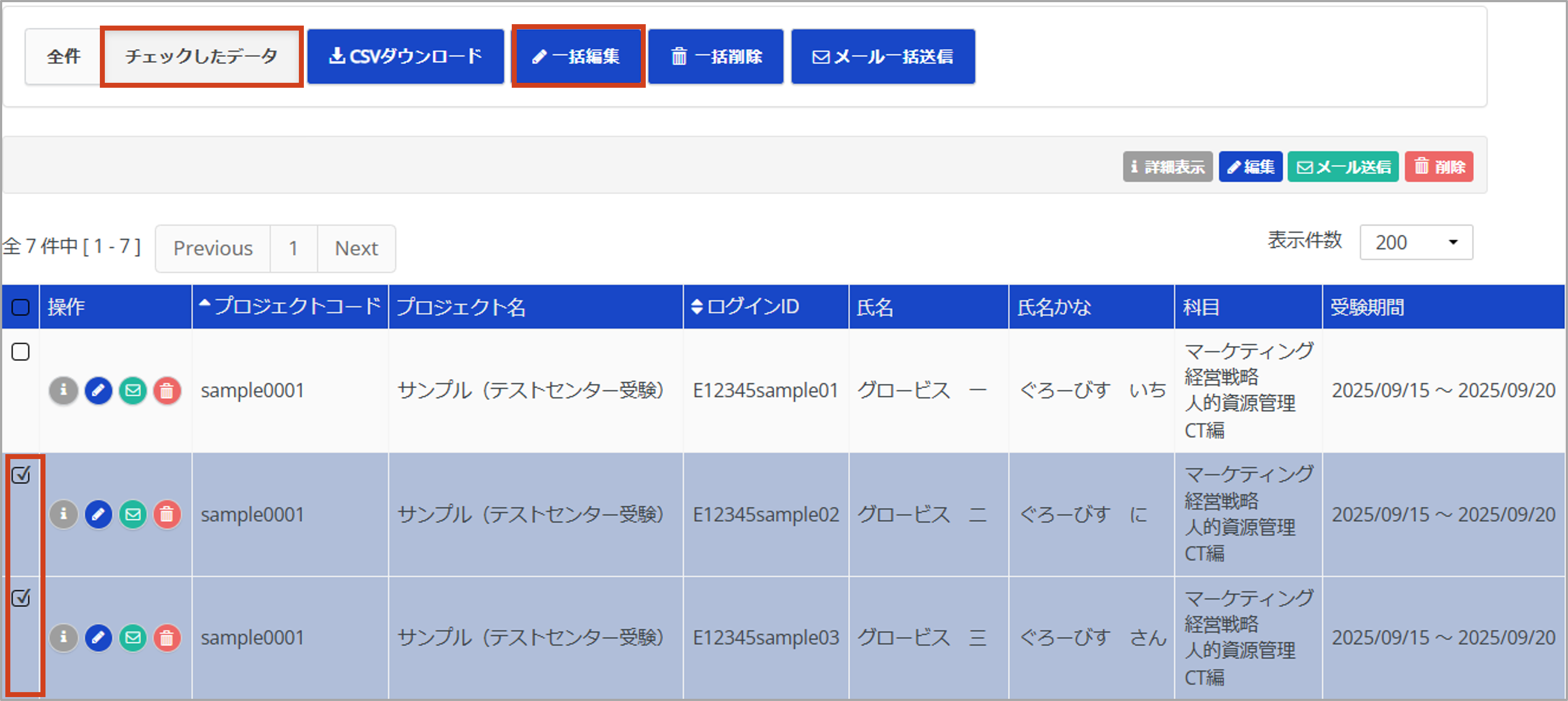Open info icon for E12345sample02 row

(63, 515)
